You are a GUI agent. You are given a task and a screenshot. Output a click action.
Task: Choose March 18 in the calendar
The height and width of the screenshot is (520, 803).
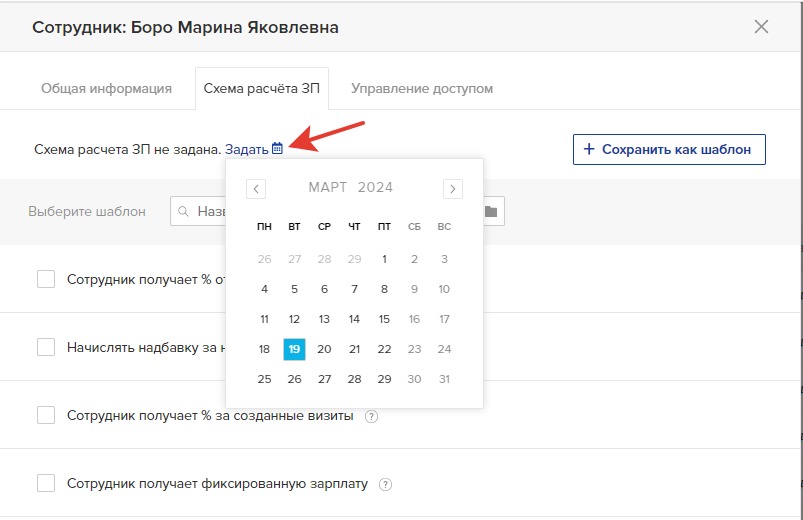point(264,349)
